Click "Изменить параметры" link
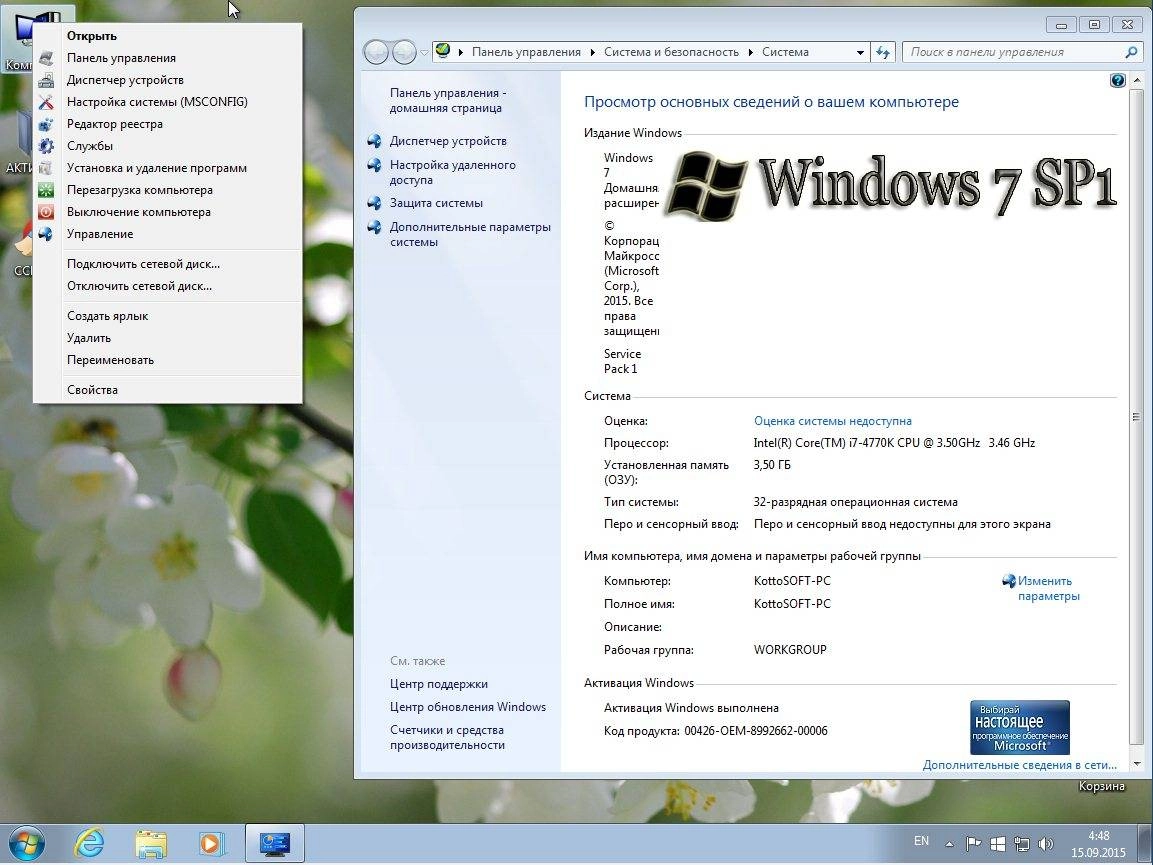Screen dimensions: 1153x865 tap(1048, 588)
